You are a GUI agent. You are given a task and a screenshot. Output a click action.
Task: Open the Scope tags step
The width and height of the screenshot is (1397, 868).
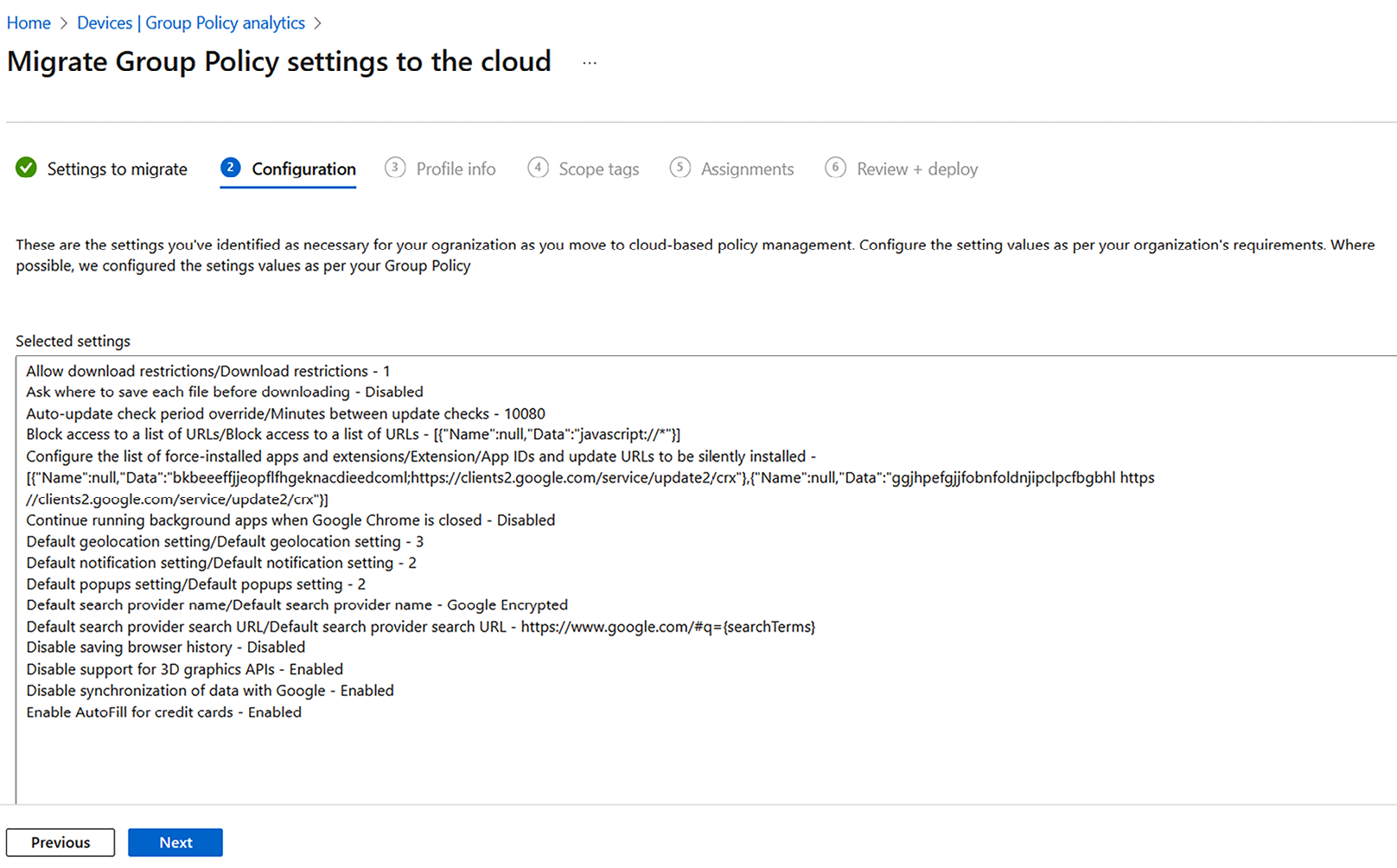598,169
